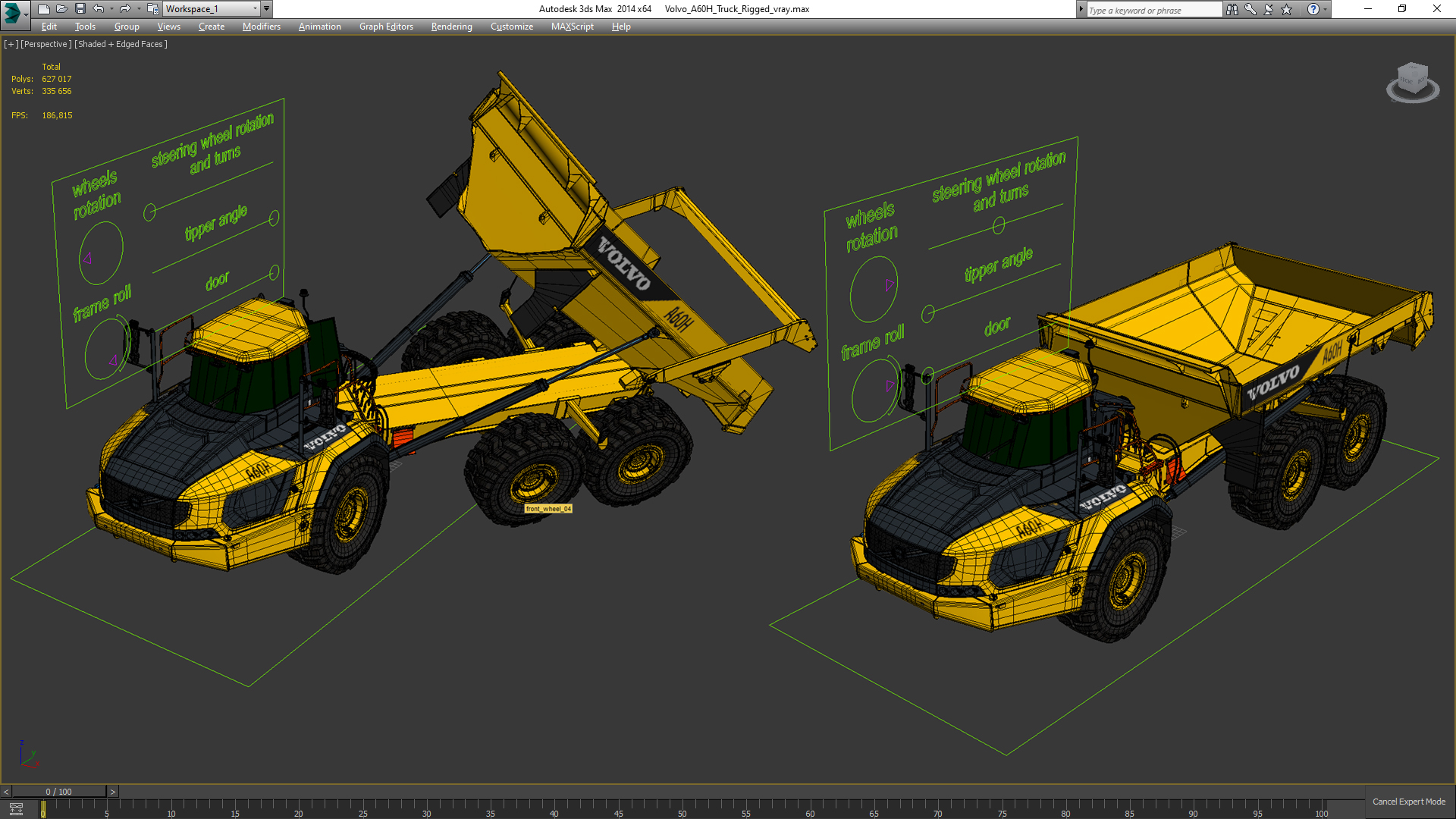Click the Subscription Center key icon
The image size is (1456, 819).
1250,9
